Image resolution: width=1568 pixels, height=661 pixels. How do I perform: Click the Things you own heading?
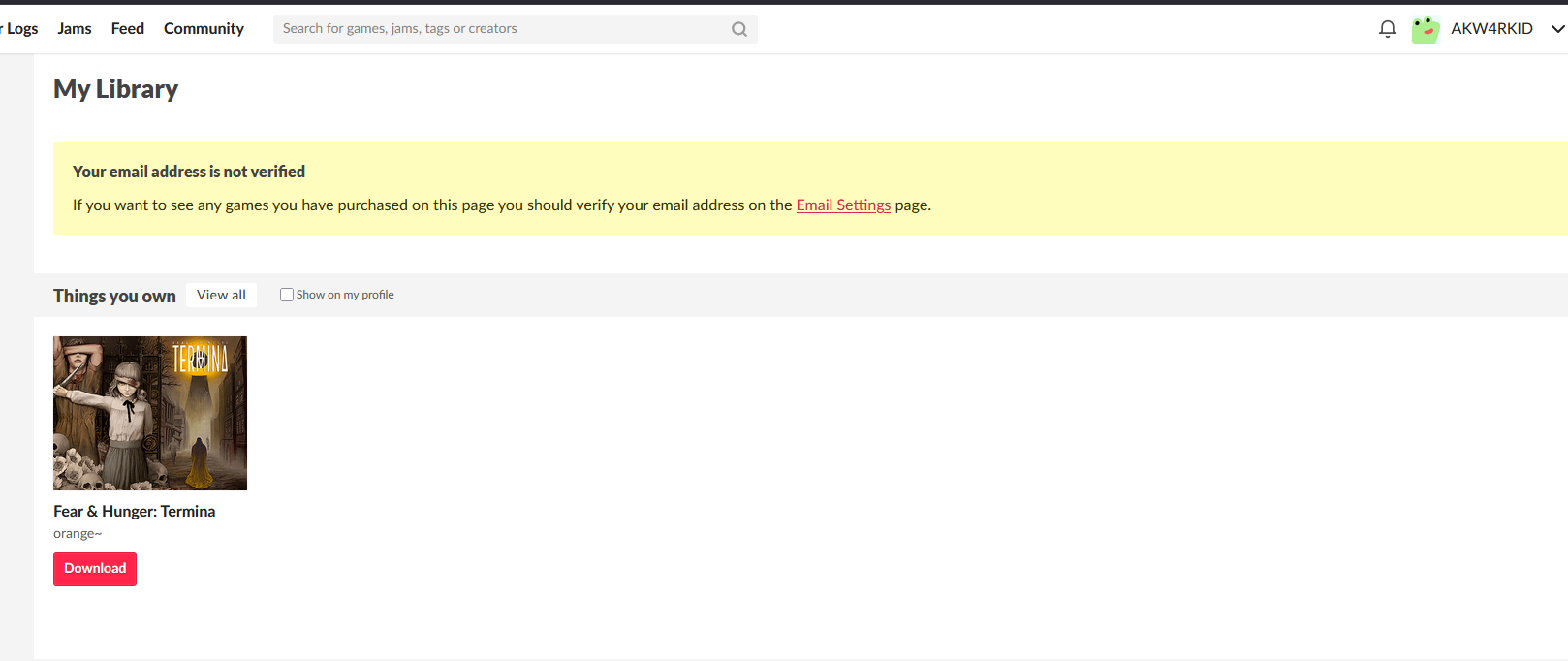(114, 296)
